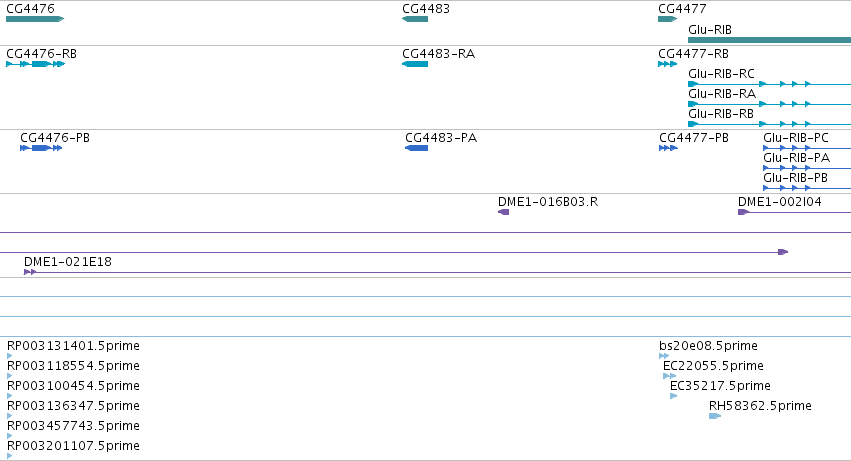
Task: Click the DME1-021E18 clone label
Action: [x=68, y=262]
